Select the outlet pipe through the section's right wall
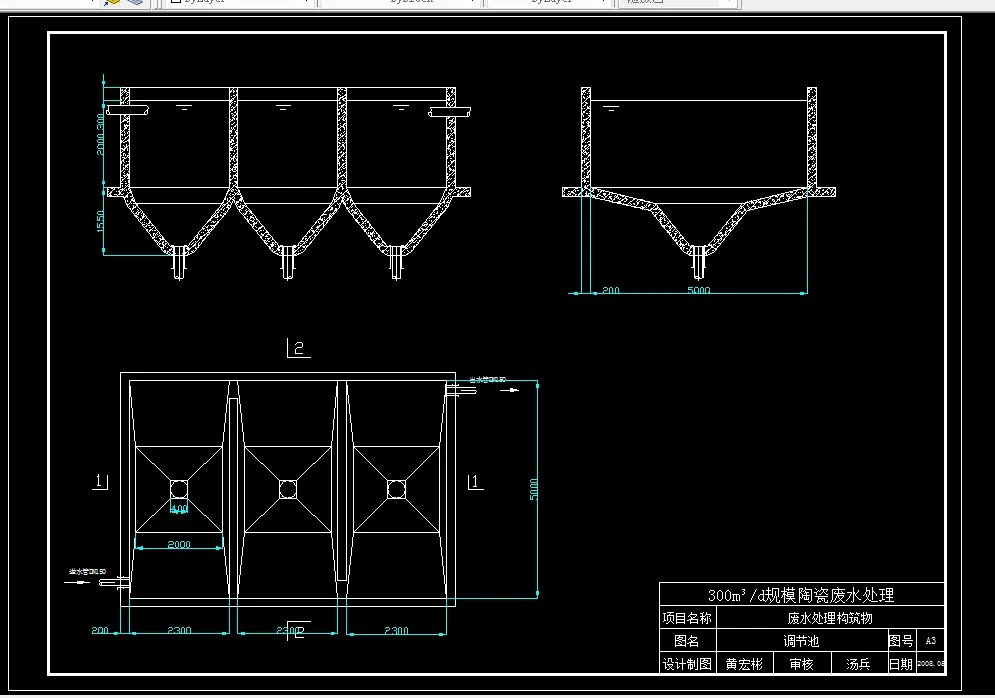Screen dimensions: 995x698 click(450, 112)
